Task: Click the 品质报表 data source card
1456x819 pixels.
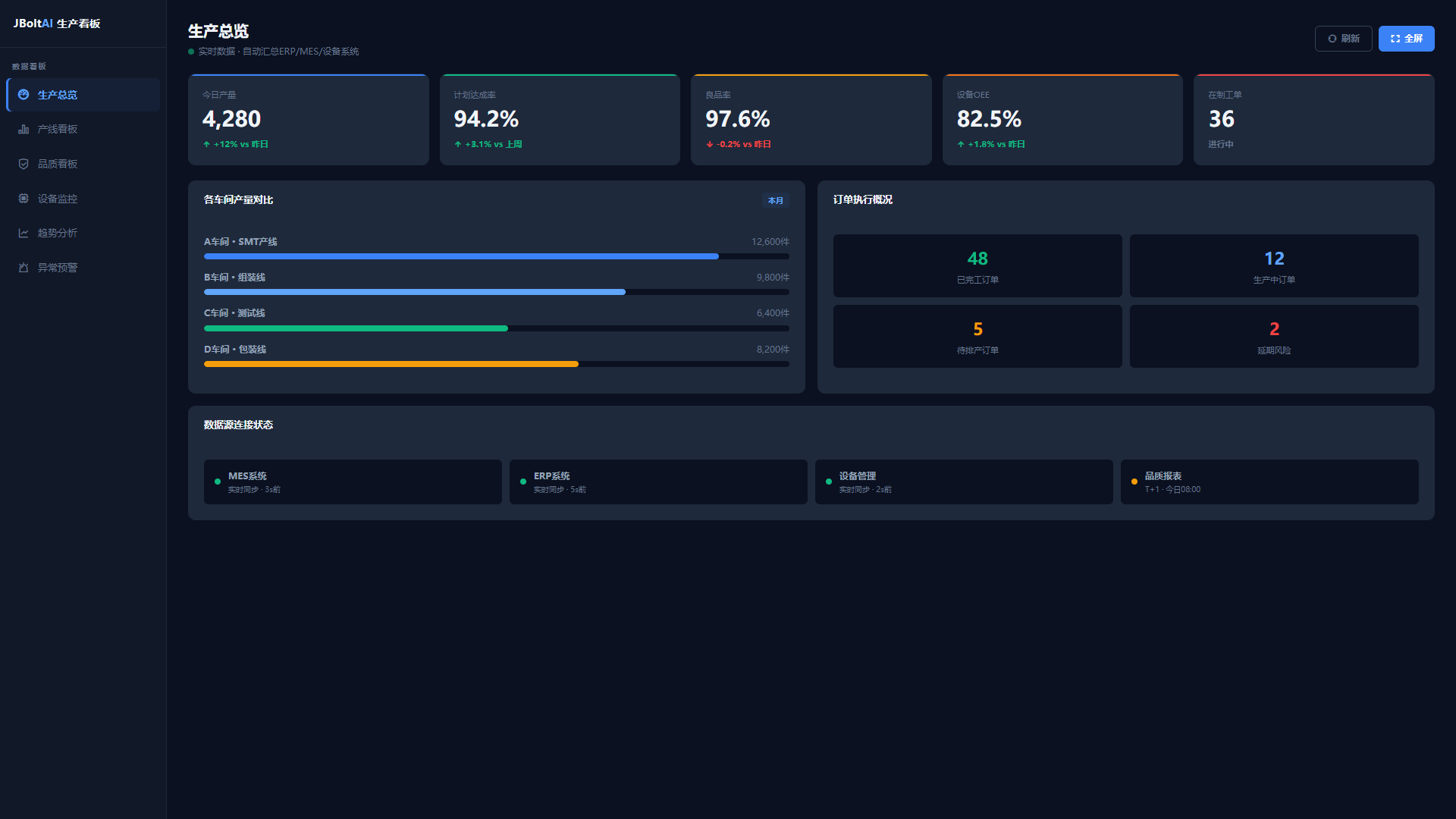Action: (x=1269, y=482)
